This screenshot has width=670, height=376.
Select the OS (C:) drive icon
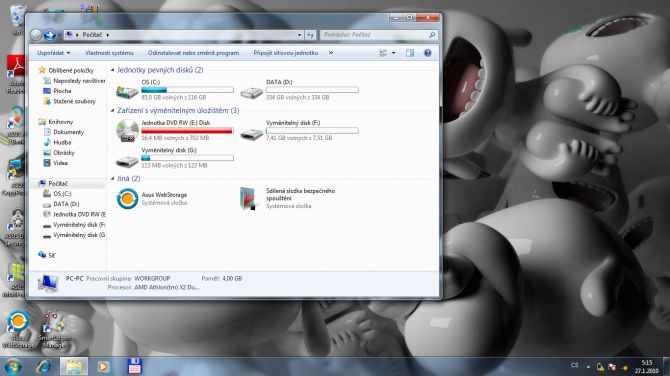pos(127,91)
